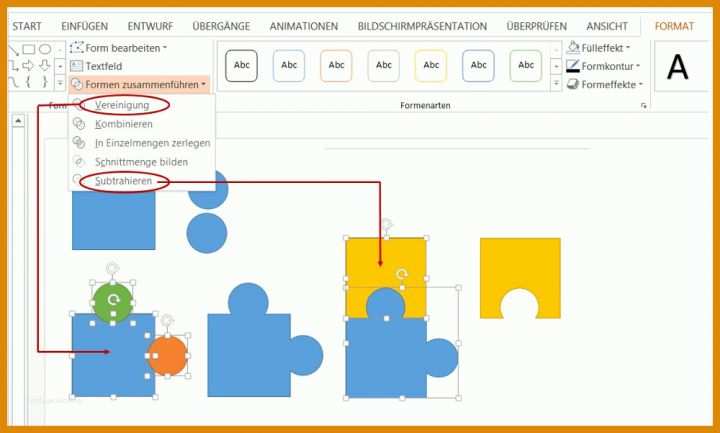Open the Formeffekte effects dropdown
The width and height of the screenshot is (720, 433).
tap(605, 84)
